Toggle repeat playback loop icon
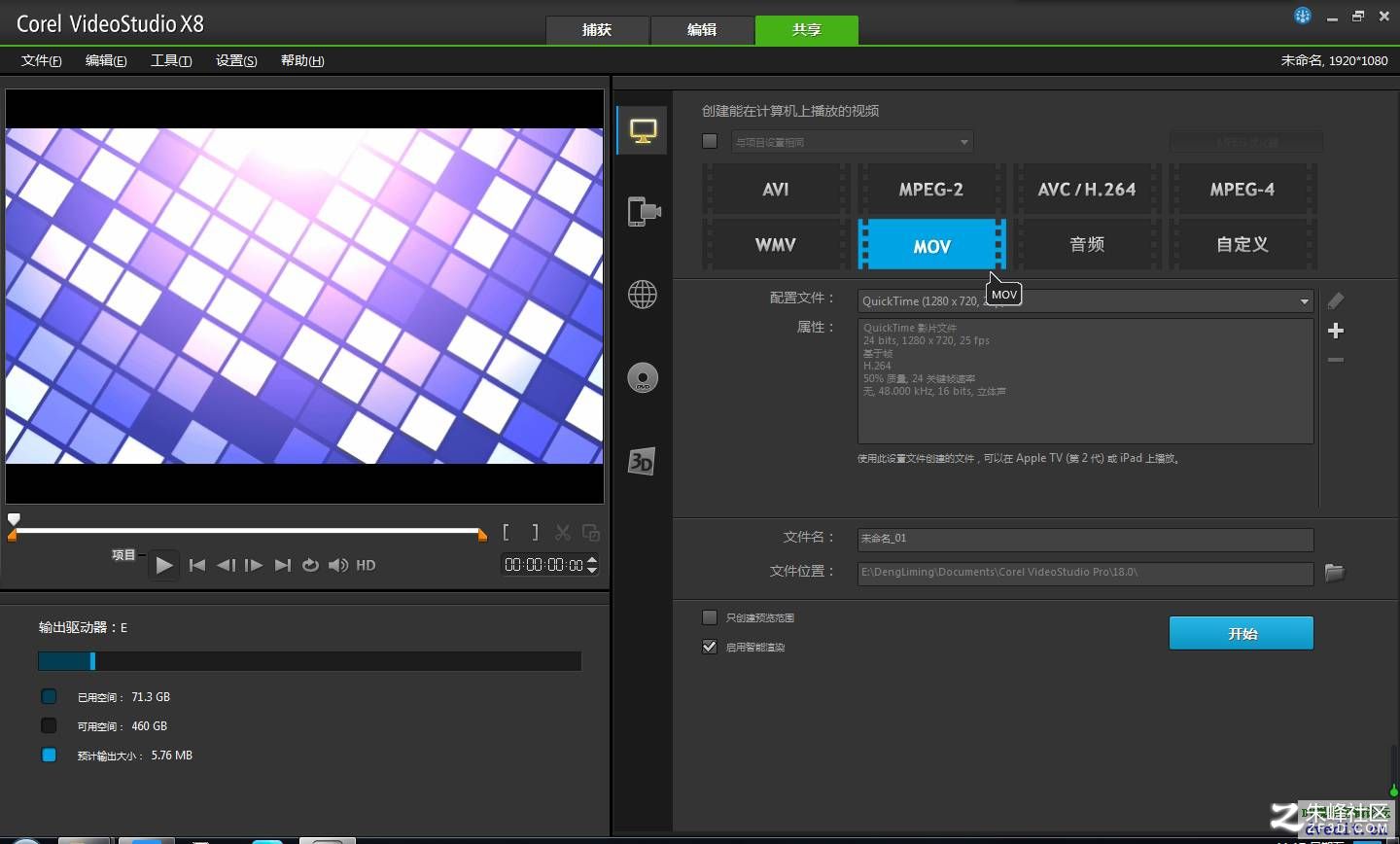Screen dimensions: 1400x844 pyautogui.click(x=310, y=565)
